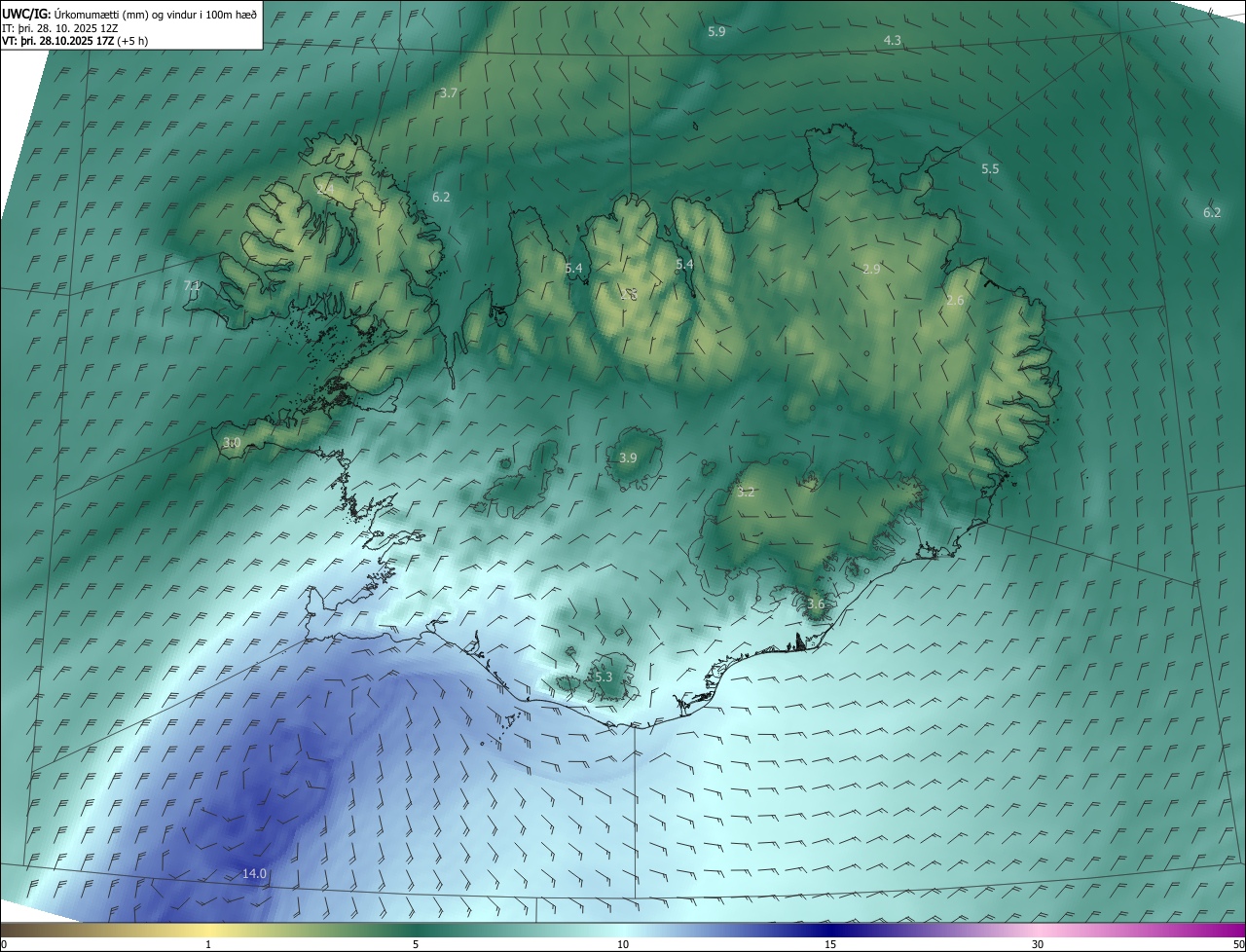Image resolution: width=1246 pixels, height=952 pixels.
Task: Click the 10 tick on the color scale
Action: (x=623, y=944)
